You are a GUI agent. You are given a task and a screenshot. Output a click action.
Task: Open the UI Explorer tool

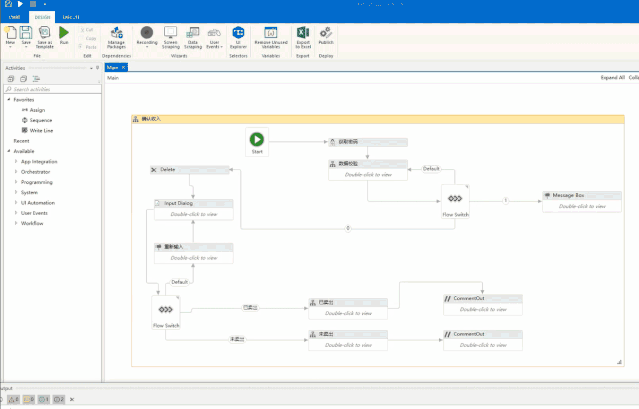coord(239,37)
